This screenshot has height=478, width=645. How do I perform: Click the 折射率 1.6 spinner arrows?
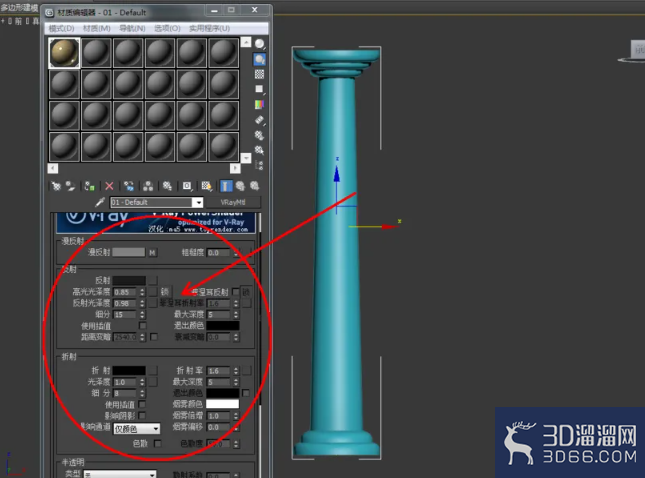236,371
